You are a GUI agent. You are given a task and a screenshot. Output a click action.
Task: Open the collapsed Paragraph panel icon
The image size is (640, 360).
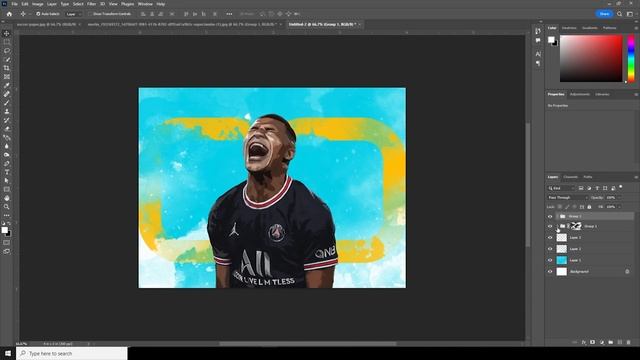coord(538,63)
